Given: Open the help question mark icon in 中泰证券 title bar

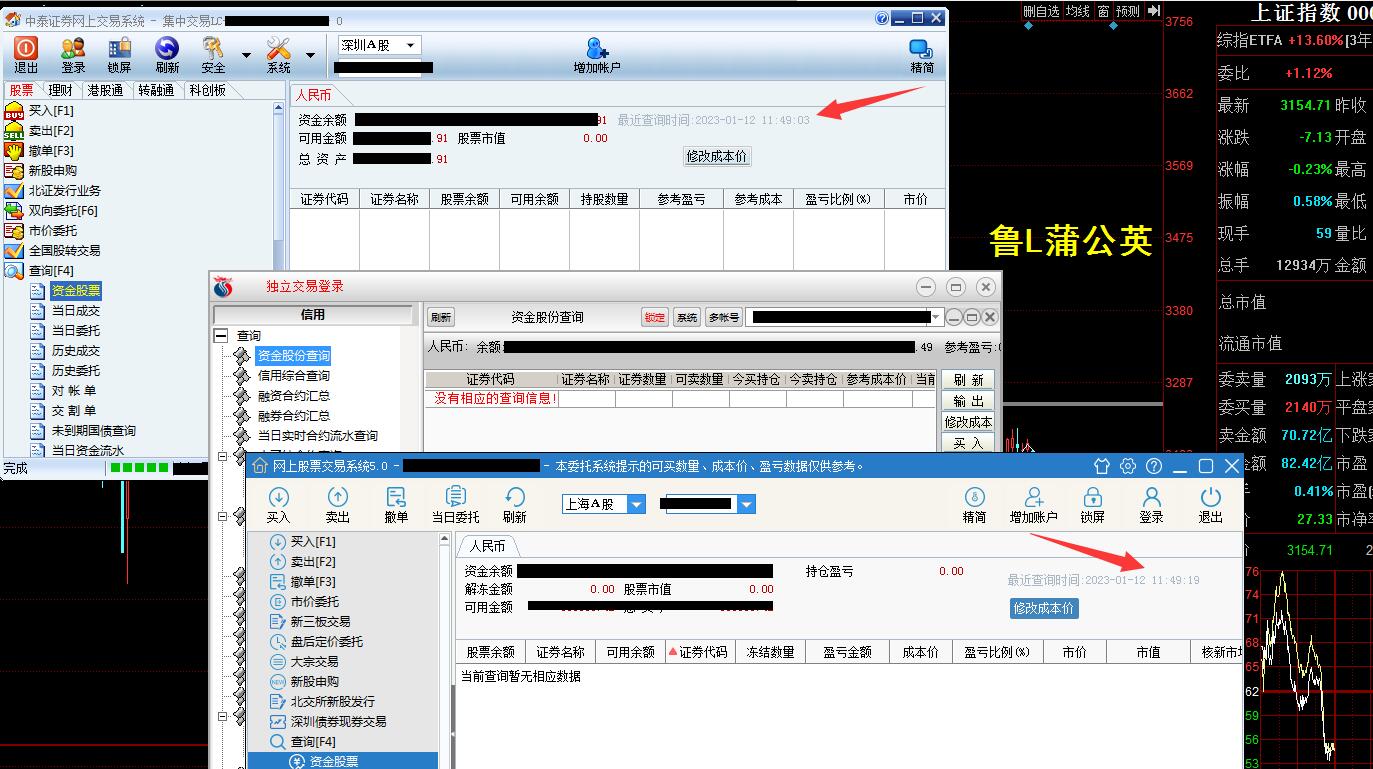Looking at the screenshot, I should pos(881,18).
